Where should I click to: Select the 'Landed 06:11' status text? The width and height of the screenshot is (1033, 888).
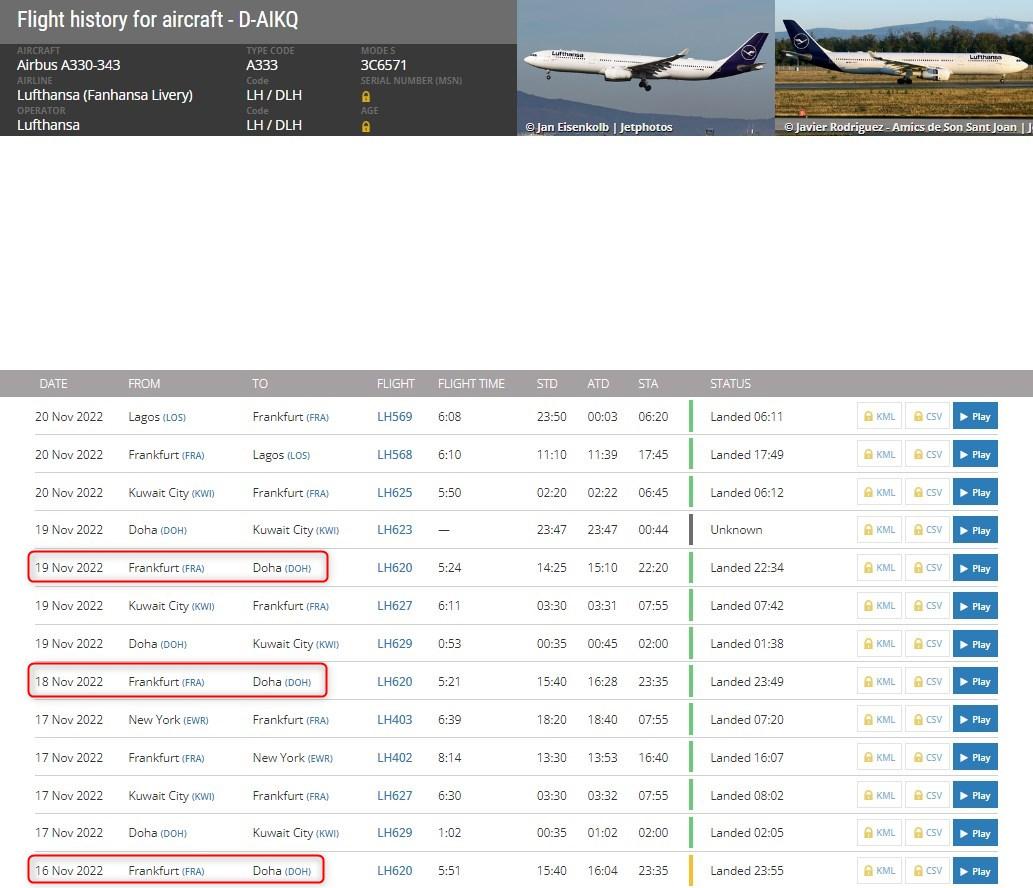(x=746, y=416)
